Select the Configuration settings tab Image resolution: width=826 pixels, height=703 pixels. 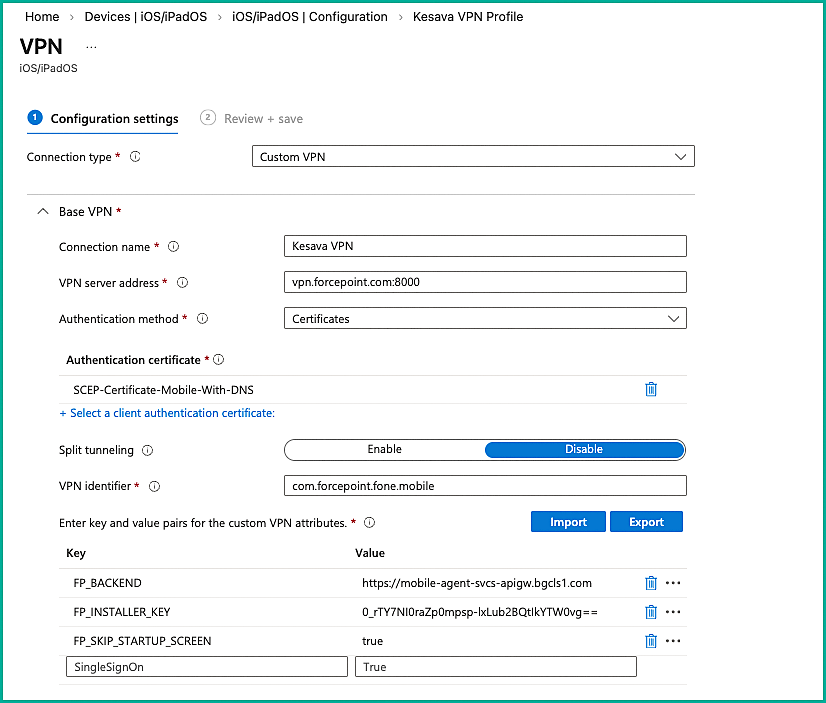tap(113, 119)
